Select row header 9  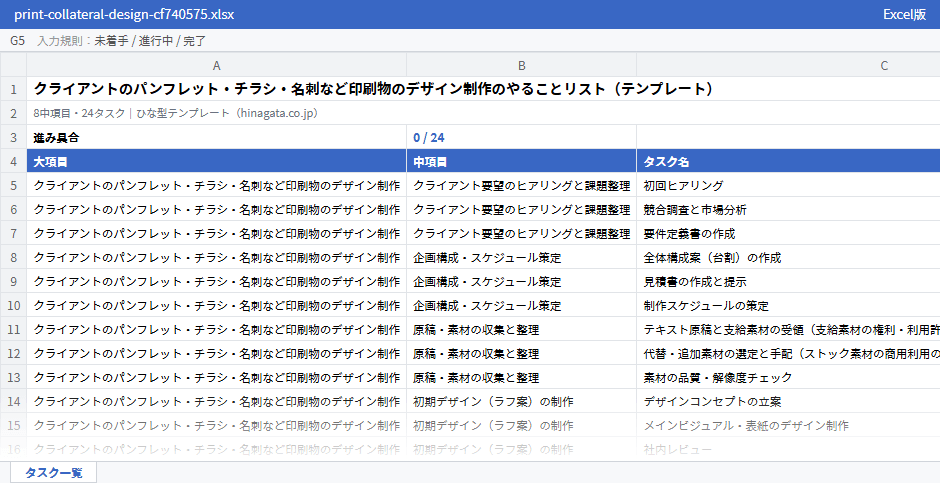click(x=13, y=281)
